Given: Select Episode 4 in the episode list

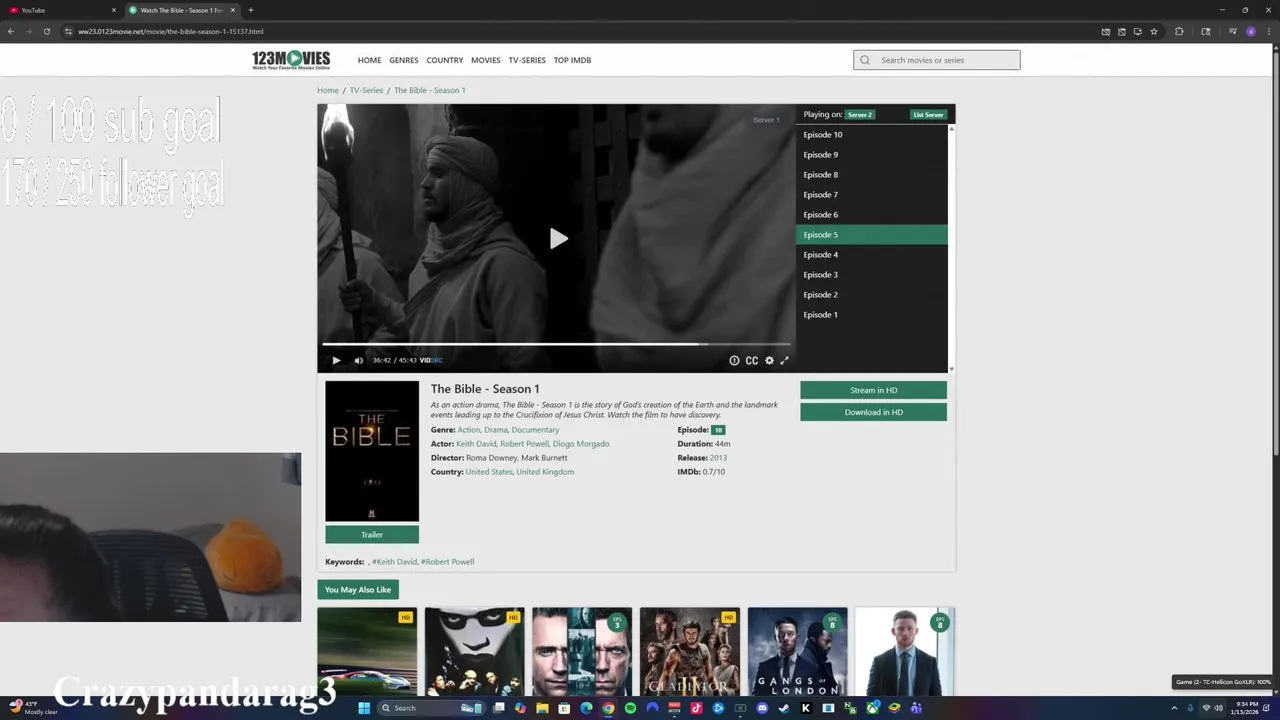Looking at the screenshot, I should (x=871, y=255).
